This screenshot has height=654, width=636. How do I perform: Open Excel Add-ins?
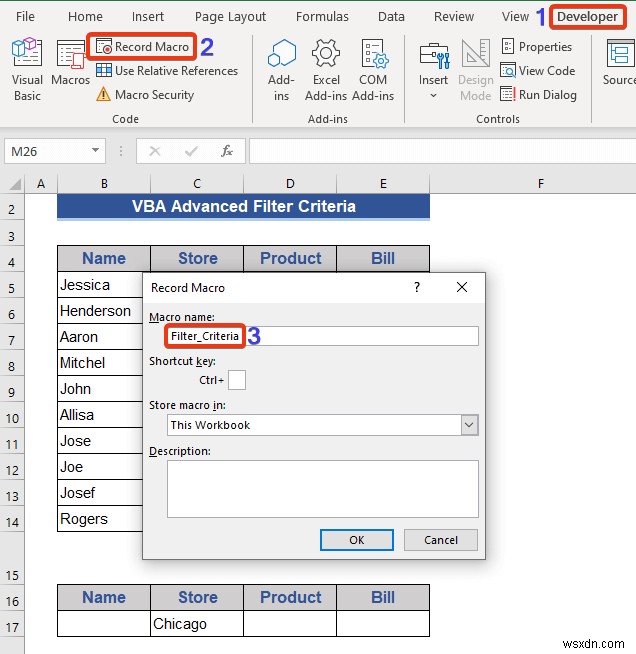326,70
